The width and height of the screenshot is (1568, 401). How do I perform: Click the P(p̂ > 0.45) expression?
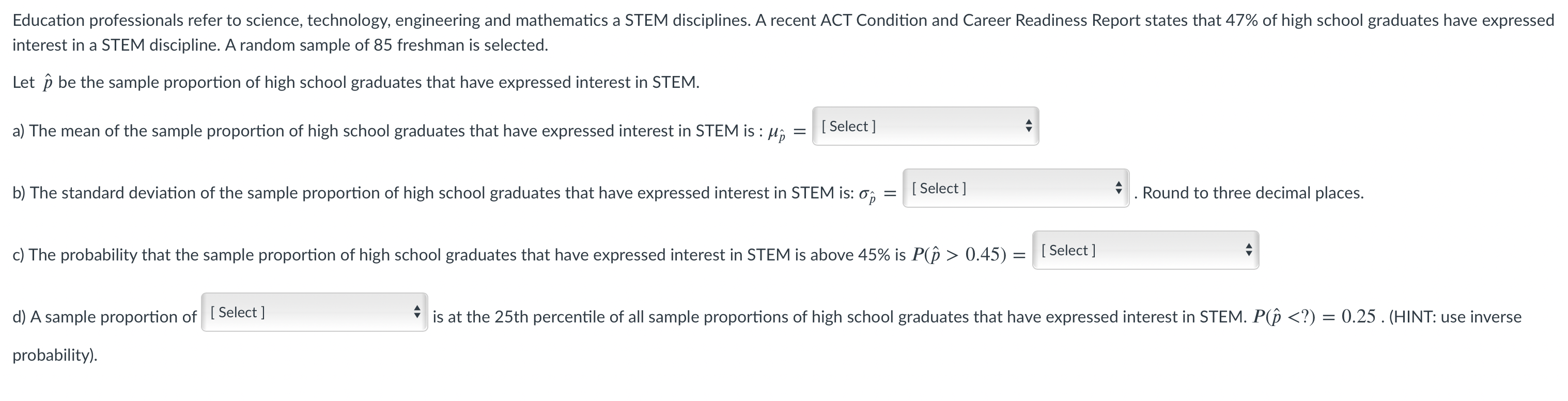pos(959,255)
